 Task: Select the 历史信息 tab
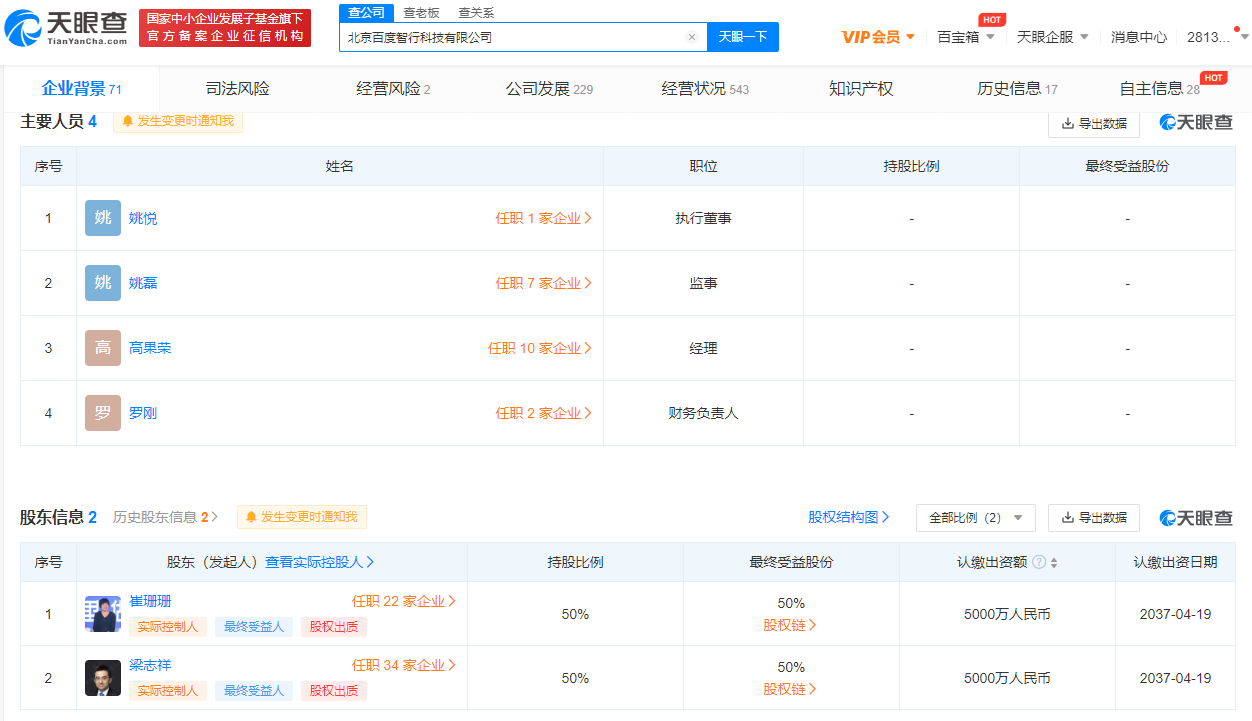[x=1017, y=89]
